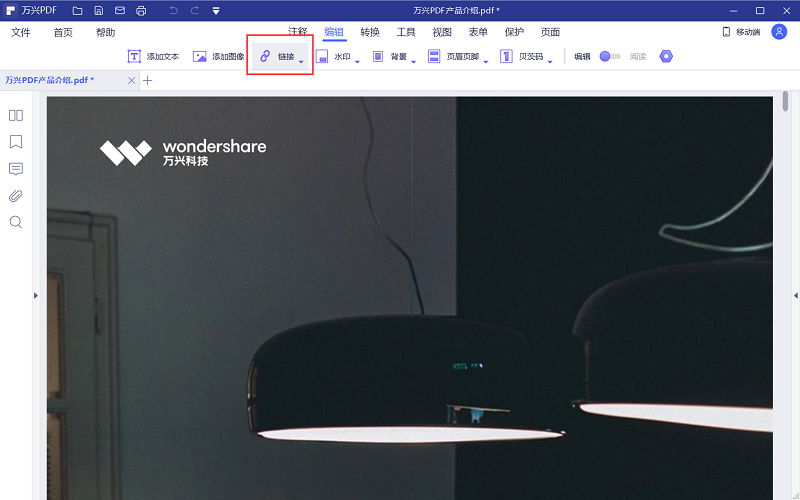This screenshot has height=500, width=800.
Task: Expand the Watermark (水印) dropdown
Action: 359,62
